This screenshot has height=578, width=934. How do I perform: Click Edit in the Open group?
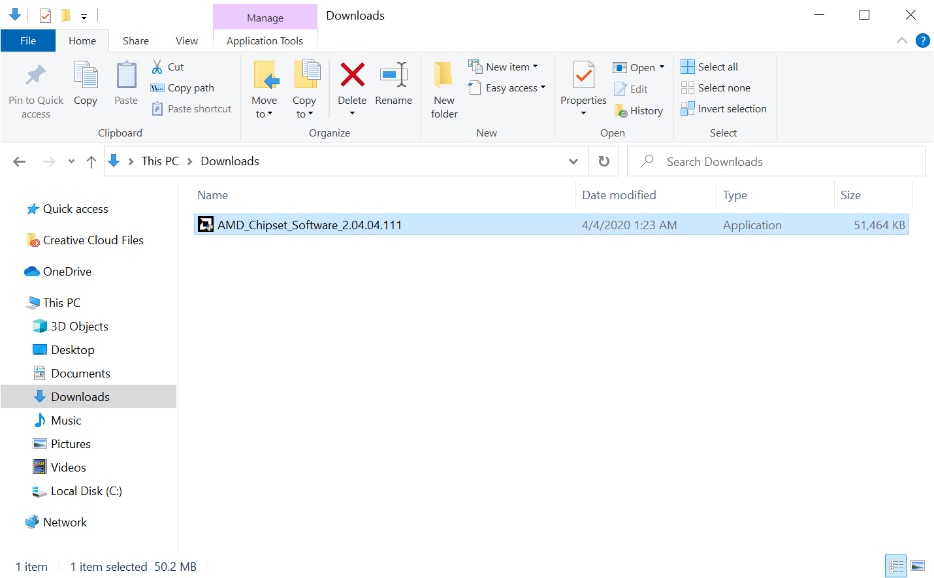tap(631, 89)
